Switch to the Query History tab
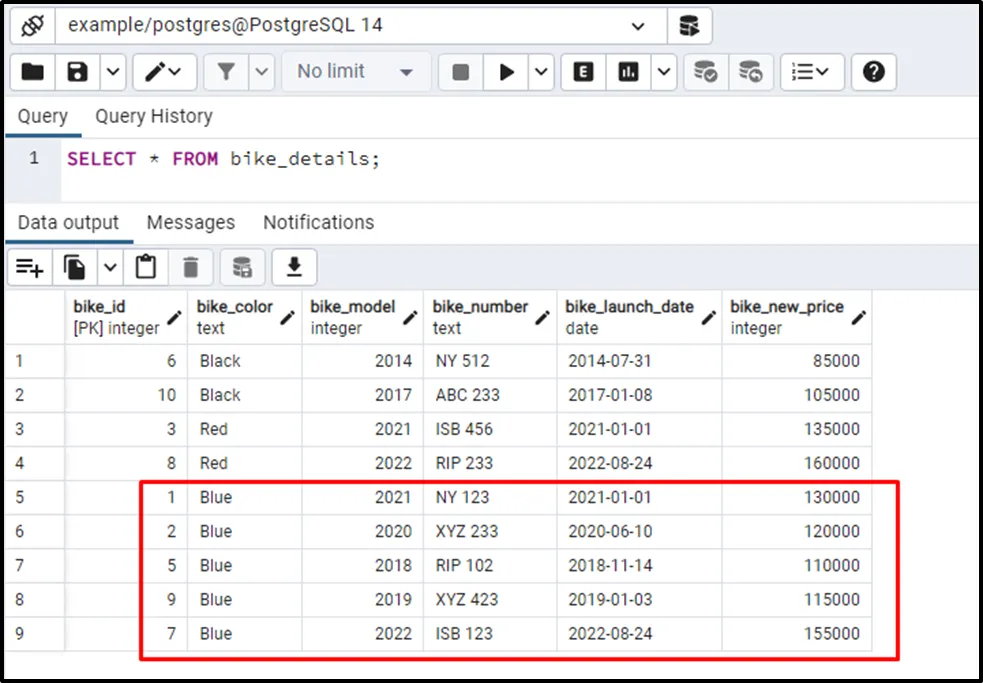Viewport: 983px width, 683px height. point(154,116)
